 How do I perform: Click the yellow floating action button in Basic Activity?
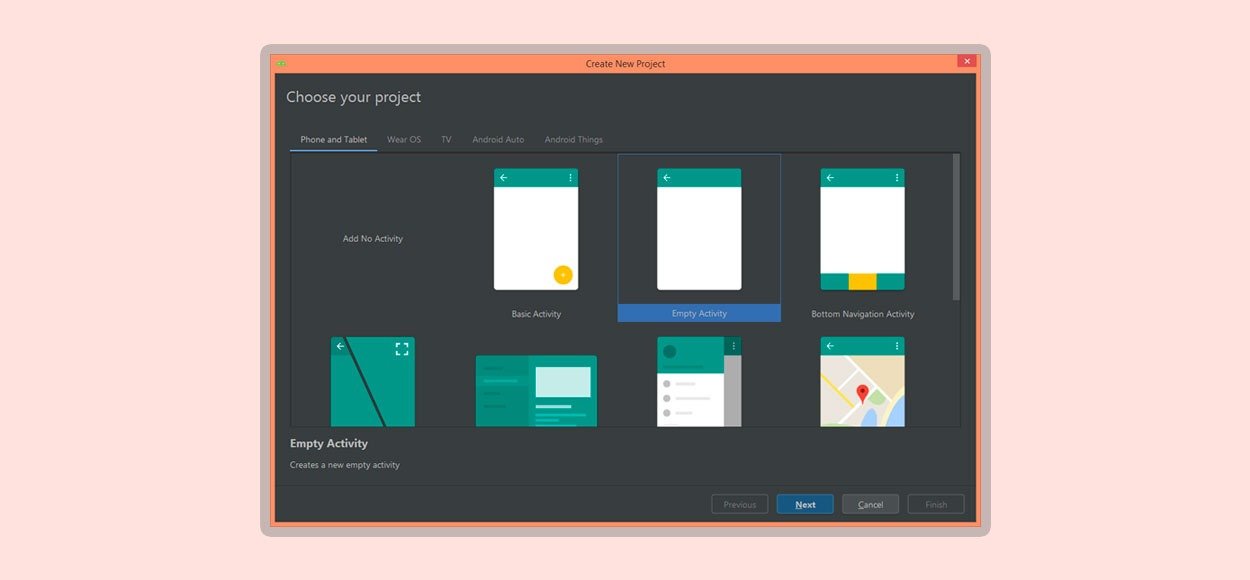pos(562,275)
